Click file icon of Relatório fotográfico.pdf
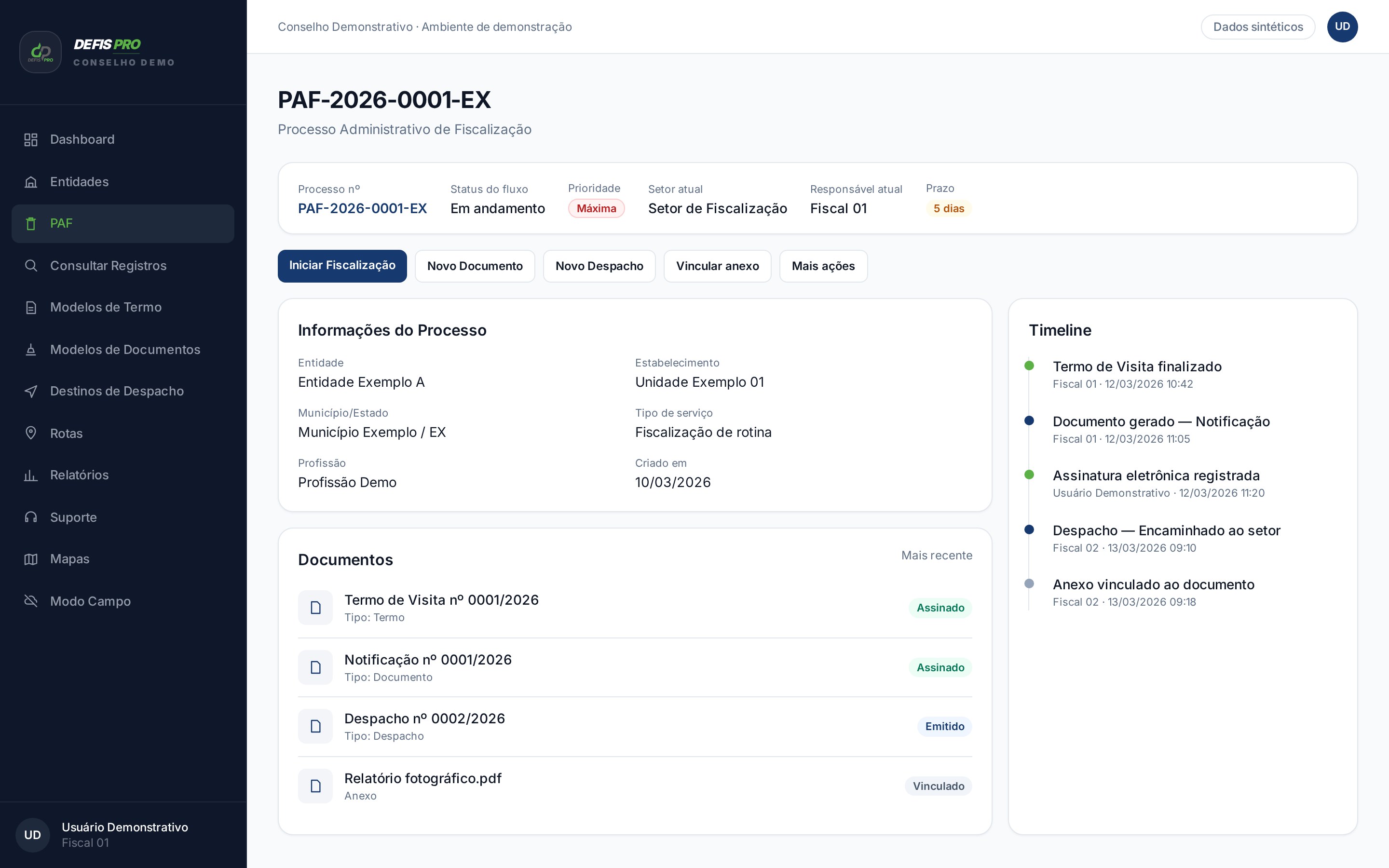This screenshot has height=868, width=1389. click(315, 786)
